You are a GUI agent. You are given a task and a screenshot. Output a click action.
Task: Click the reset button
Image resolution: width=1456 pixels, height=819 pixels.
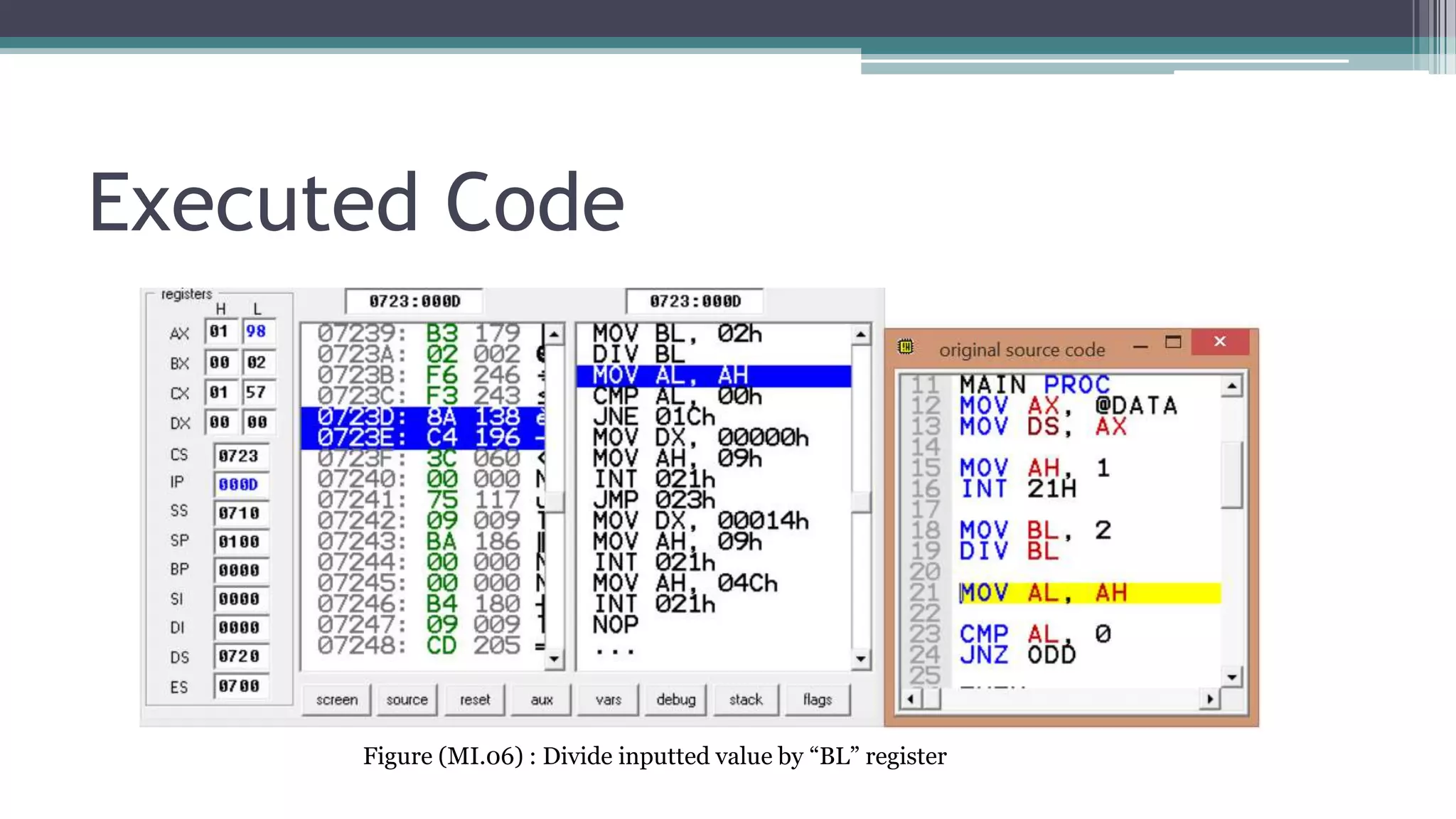(x=475, y=700)
